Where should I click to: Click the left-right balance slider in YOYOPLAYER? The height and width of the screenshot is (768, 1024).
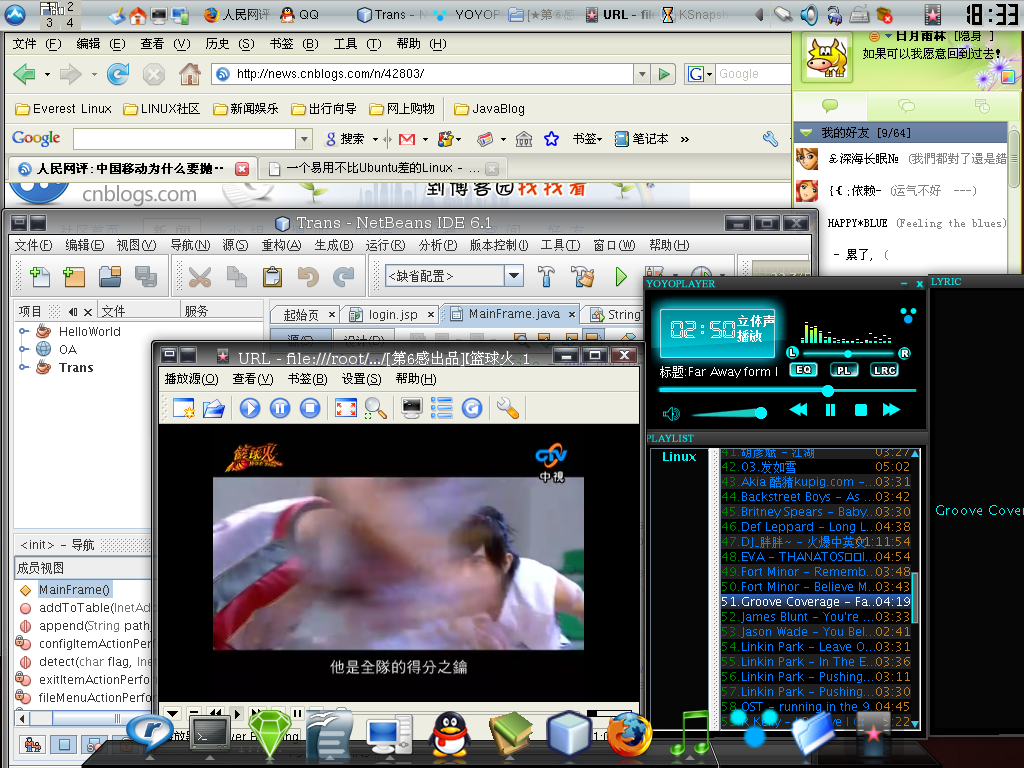(848, 353)
